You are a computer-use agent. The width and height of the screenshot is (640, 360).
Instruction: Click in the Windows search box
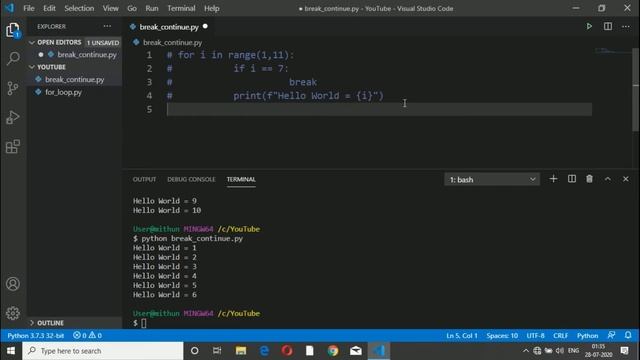pyautogui.click(x=103, y=351)
